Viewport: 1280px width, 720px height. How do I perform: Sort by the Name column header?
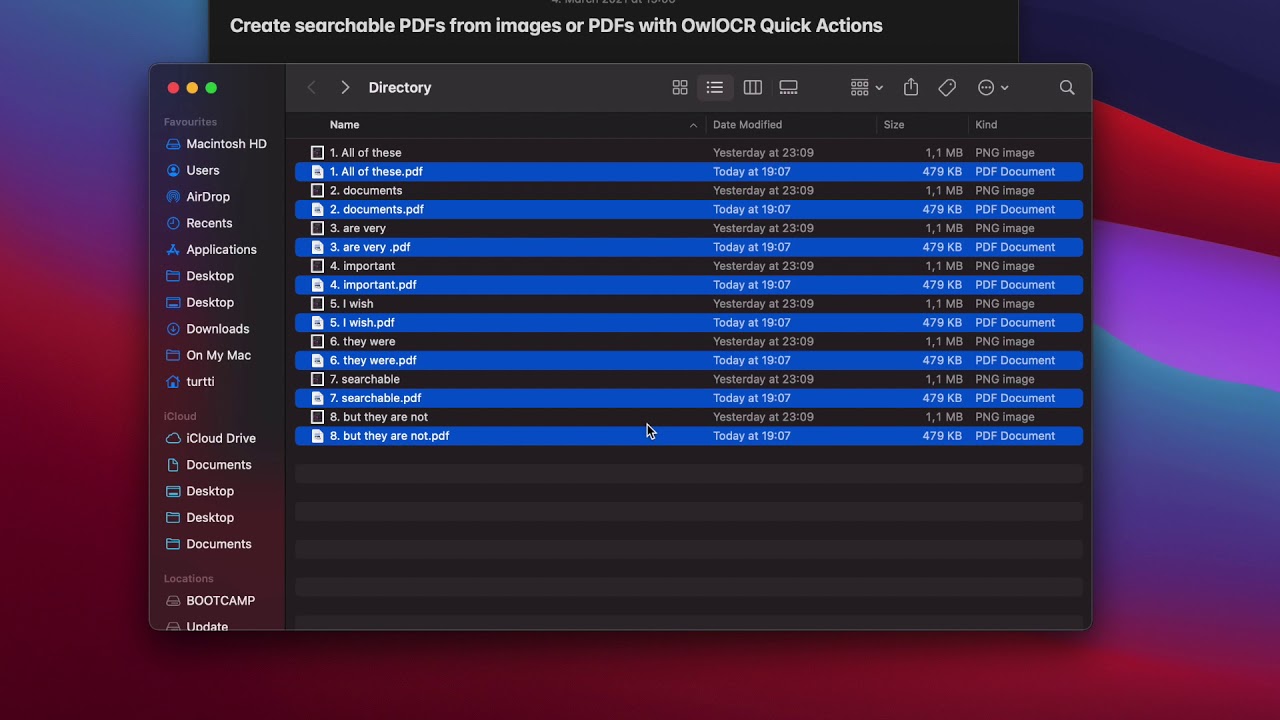[344, 125]
